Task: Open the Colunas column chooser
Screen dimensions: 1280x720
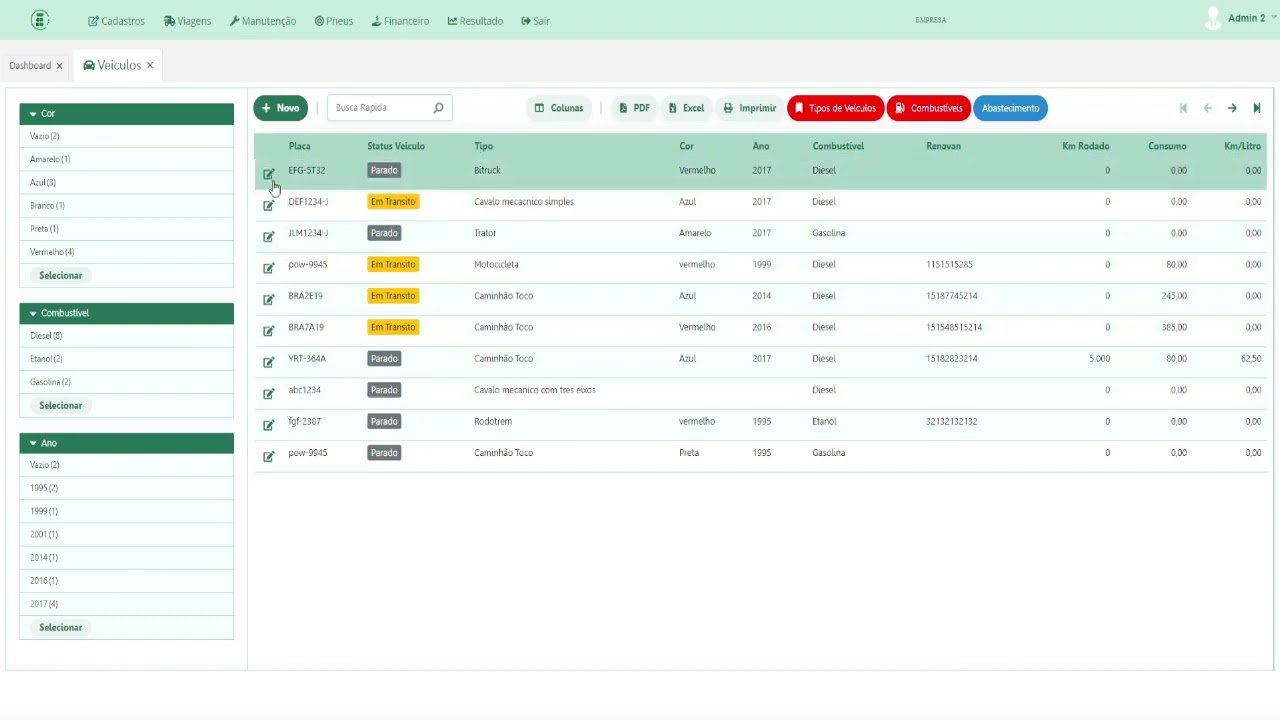Action: (559, 108)
